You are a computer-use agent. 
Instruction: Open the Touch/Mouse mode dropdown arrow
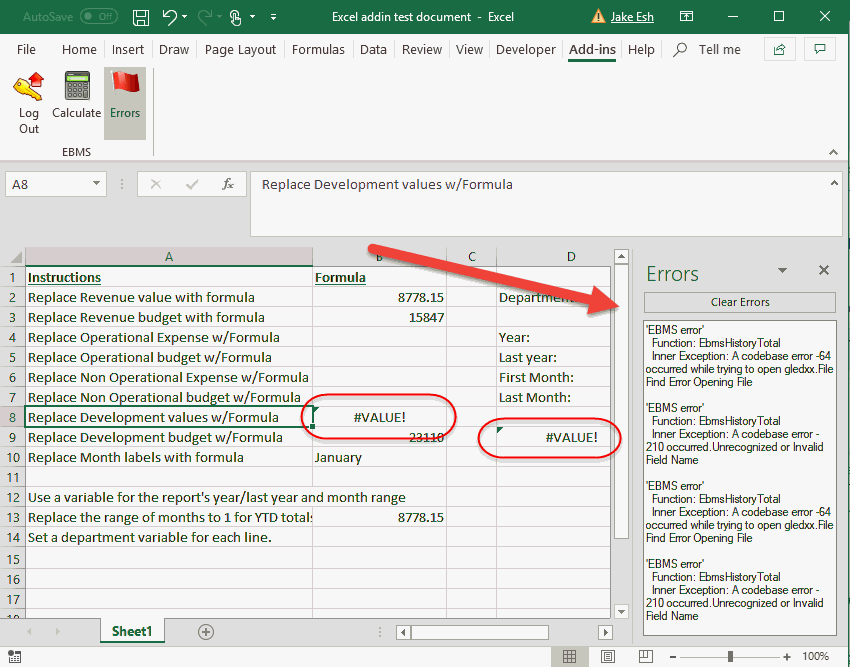pos(252,17)
